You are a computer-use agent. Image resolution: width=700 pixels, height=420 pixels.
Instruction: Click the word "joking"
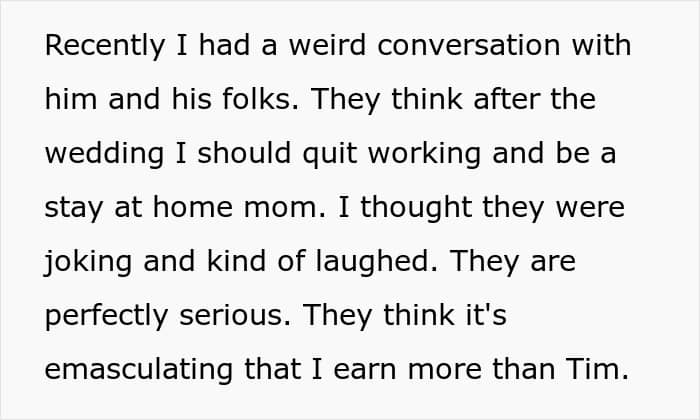click(88, 262)
